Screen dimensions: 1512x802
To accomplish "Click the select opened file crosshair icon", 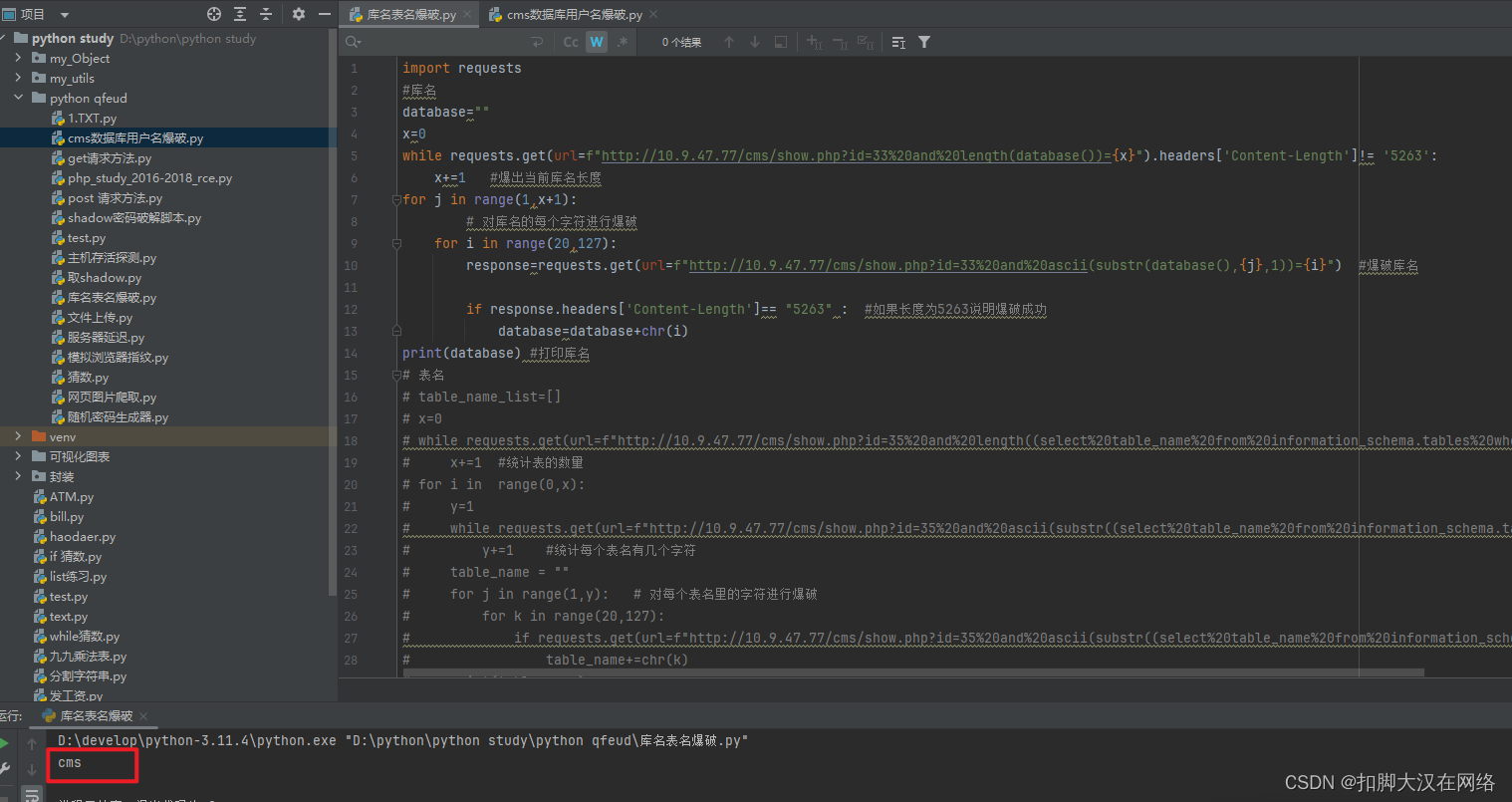I will [214, 14].
